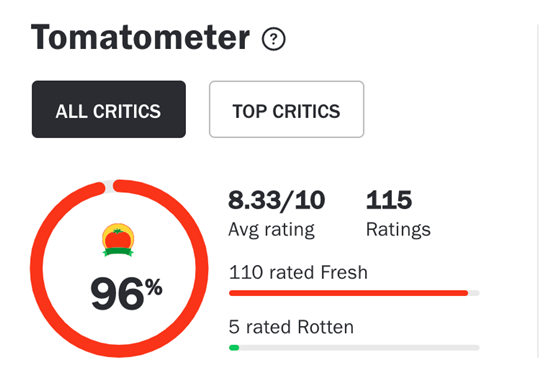Screen dimensions: 550x382
Task: Click the Tomatometer heading
Action: point(140,37)
